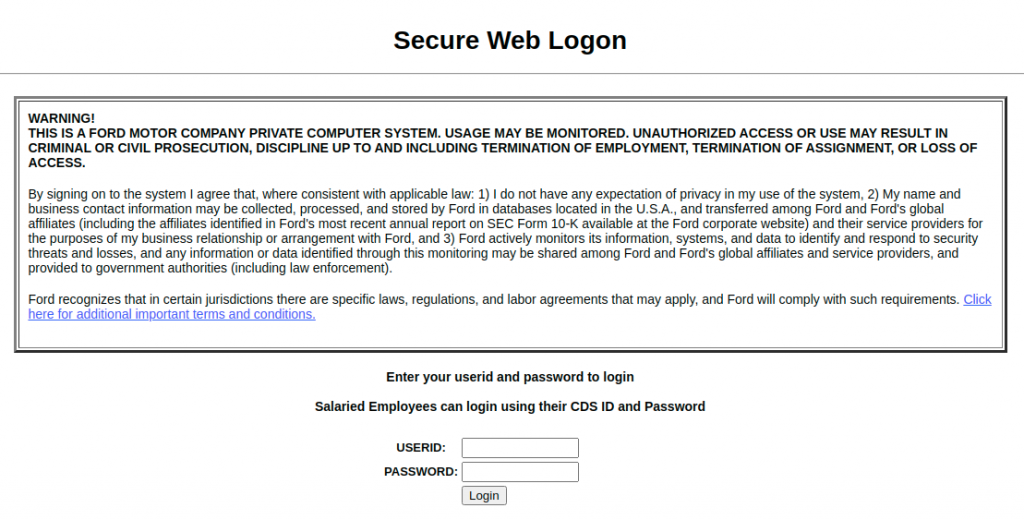Click the horizontal divider under the page title
This screenshot has height=520, width=1024.
[512, 74]
